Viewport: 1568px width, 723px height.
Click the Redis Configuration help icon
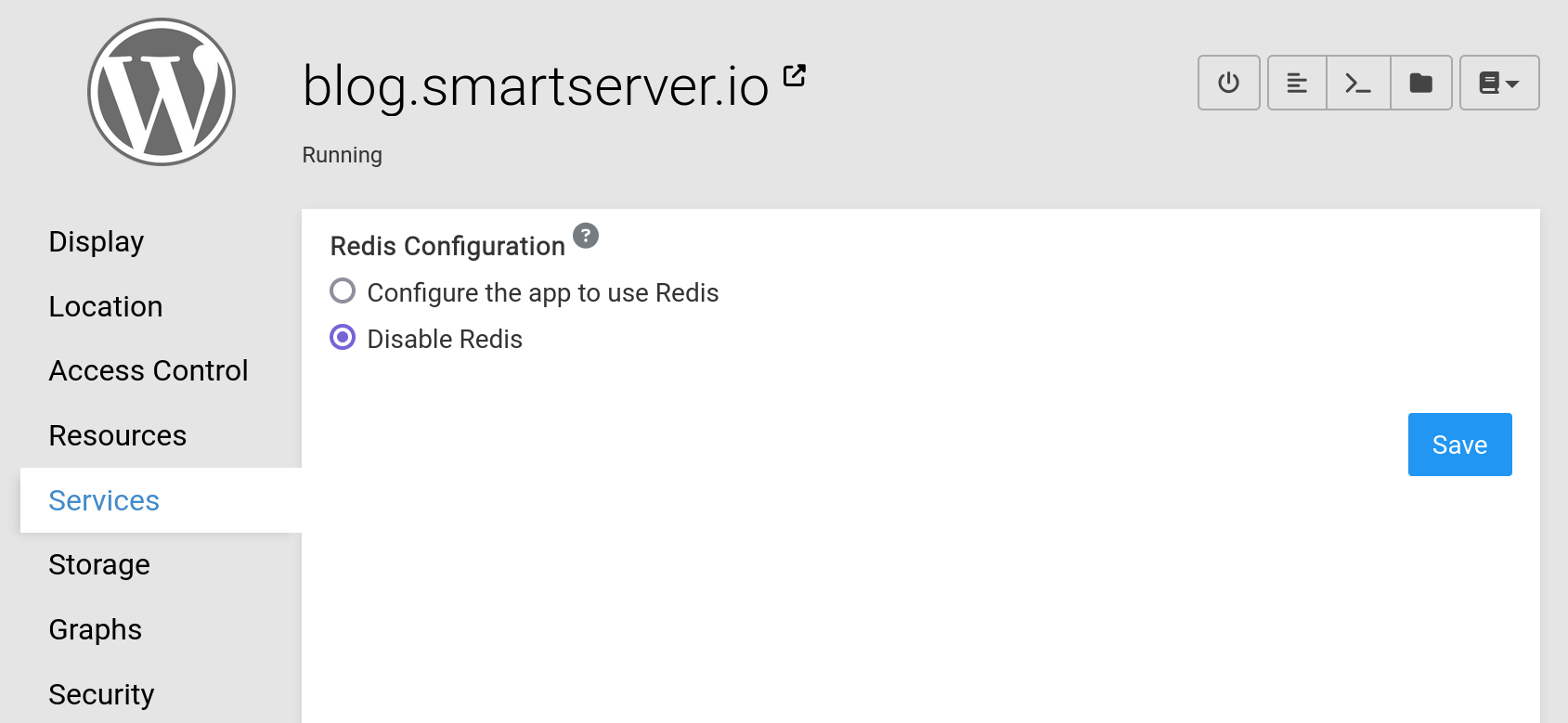click(x=586, y=236)
